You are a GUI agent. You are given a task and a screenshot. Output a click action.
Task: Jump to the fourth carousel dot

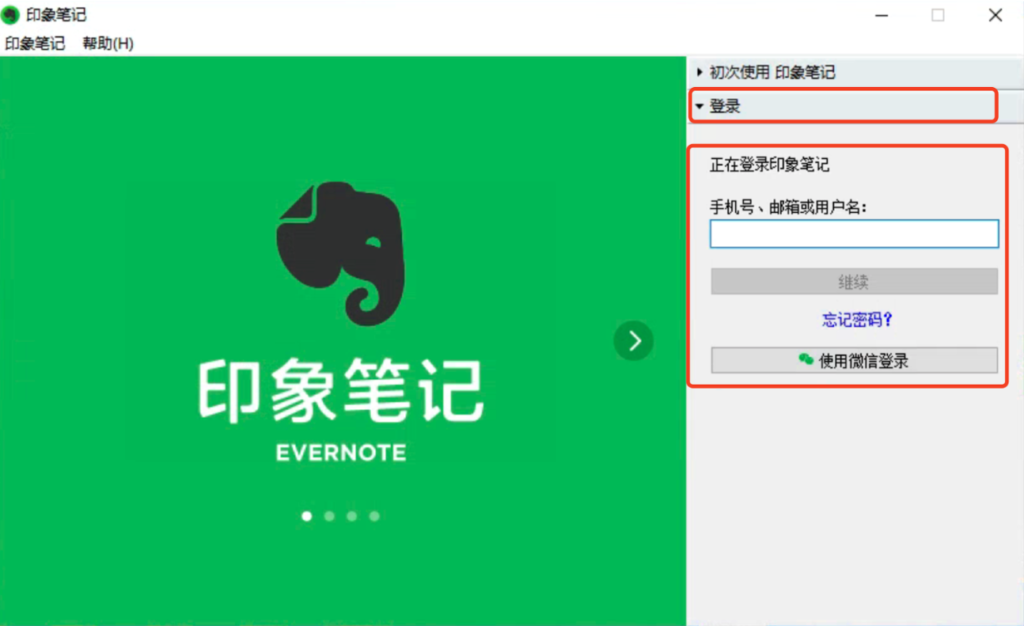(x=374, y=516)
